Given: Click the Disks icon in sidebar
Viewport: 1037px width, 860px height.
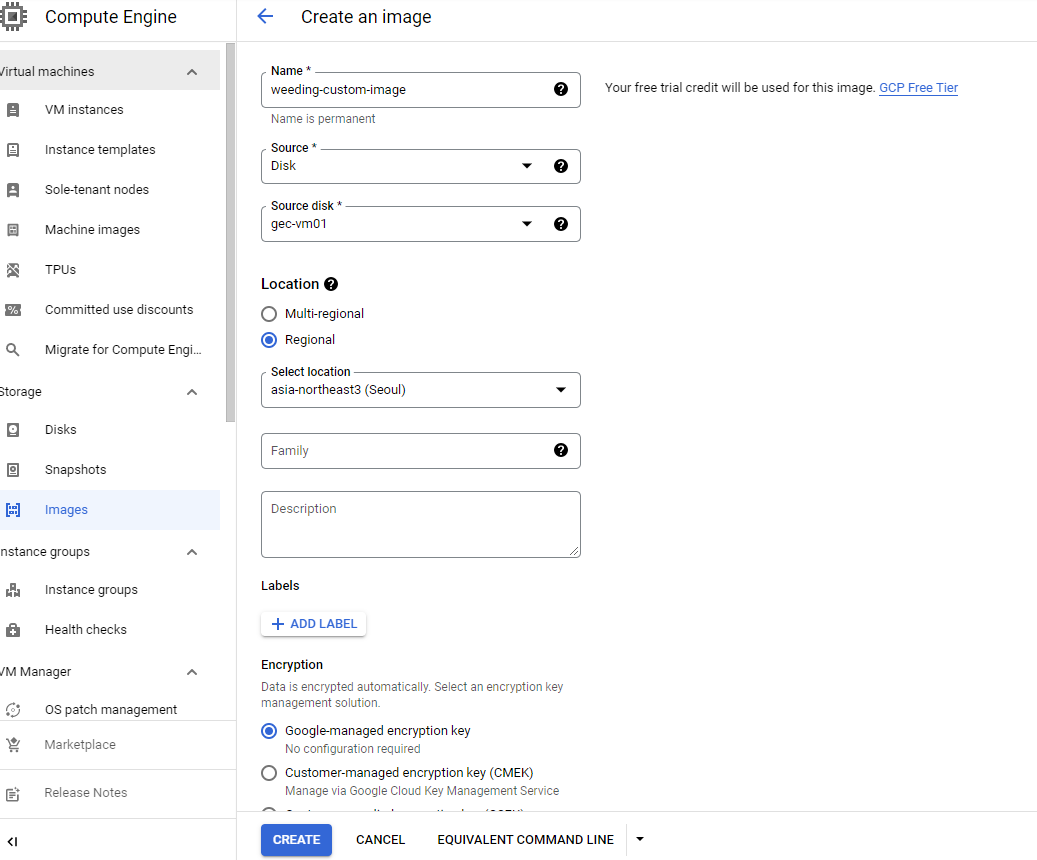Looking at the screenshot, I should click(x=13, y=430).
